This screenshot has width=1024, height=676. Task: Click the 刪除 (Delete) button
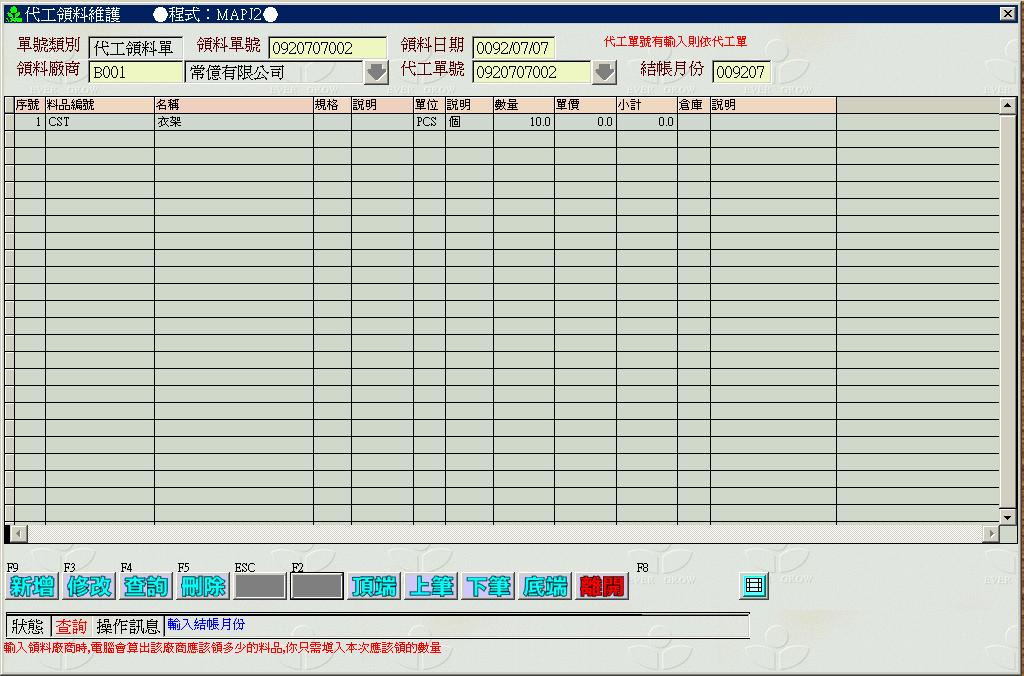click(203, 587)
